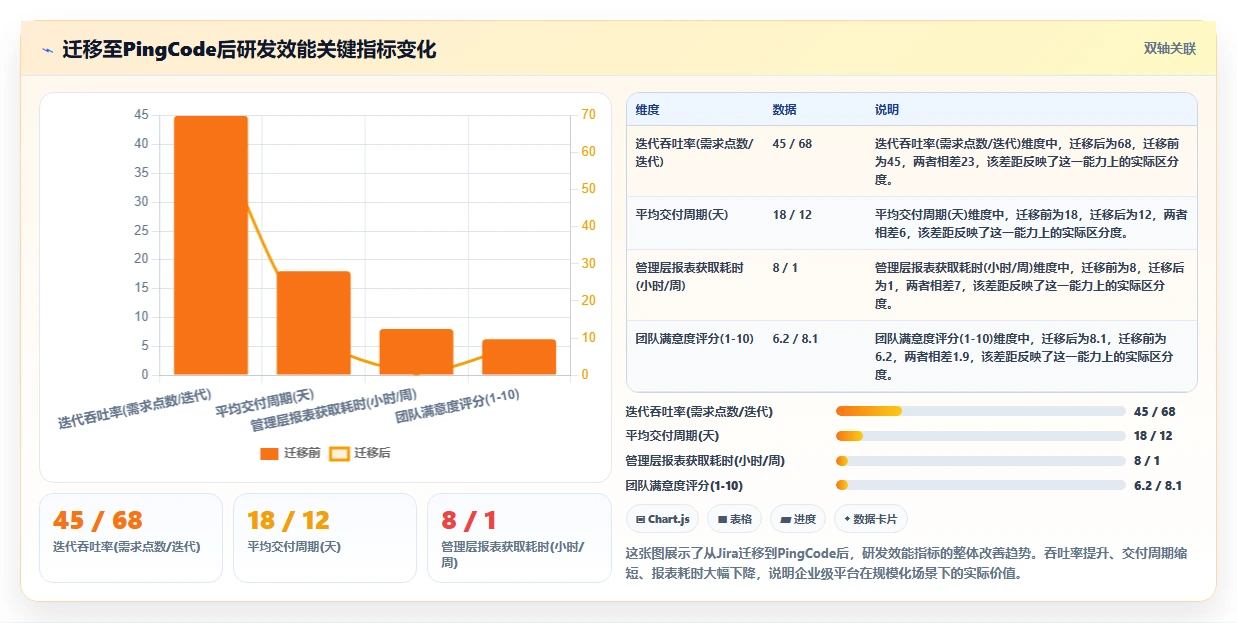
Task: Select the 数据卡片 tag
Action: click(871, 519)
